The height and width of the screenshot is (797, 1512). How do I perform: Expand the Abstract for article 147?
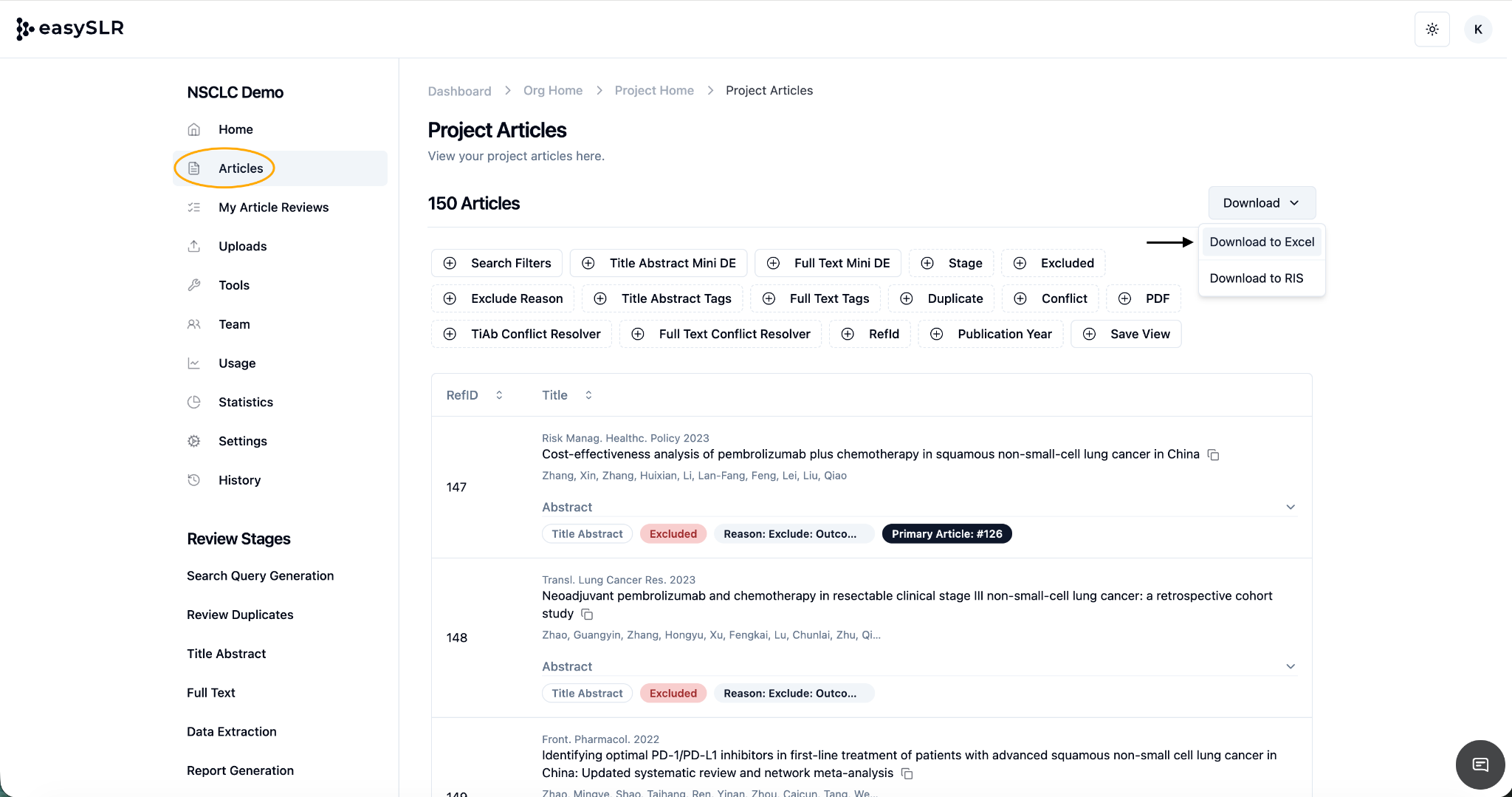coord(1290,507)
